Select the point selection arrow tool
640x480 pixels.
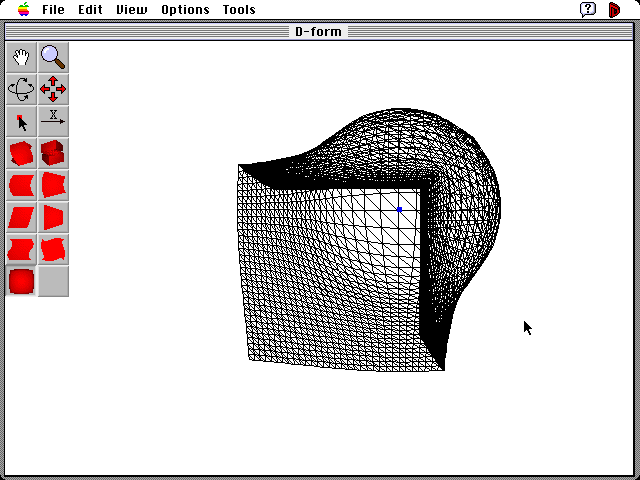[x=21, y=121]
